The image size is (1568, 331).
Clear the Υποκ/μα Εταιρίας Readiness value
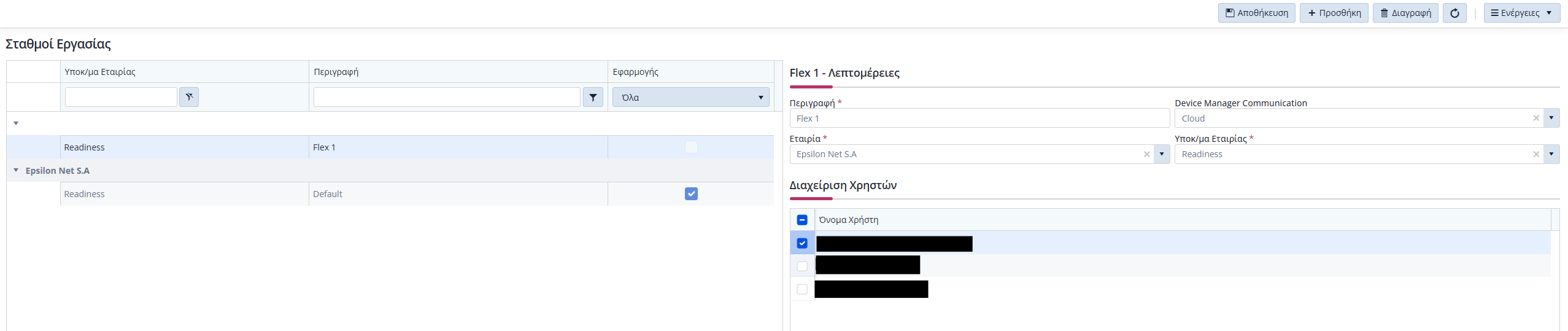[x=1536, y=154]
